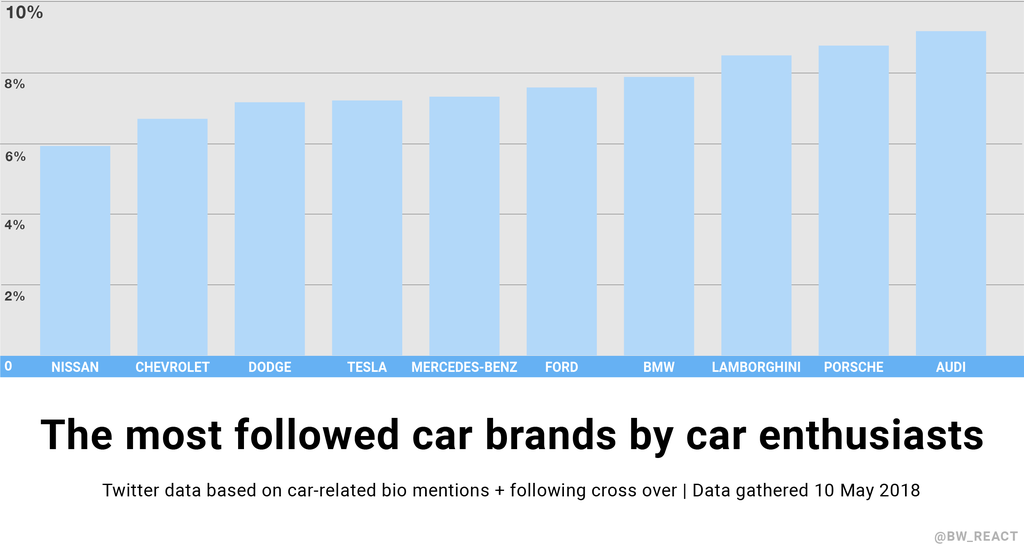Click the MERCEDES-BENZ axis label text
This screenshot has height=550, width=1024.
click(x=464, y=367)
